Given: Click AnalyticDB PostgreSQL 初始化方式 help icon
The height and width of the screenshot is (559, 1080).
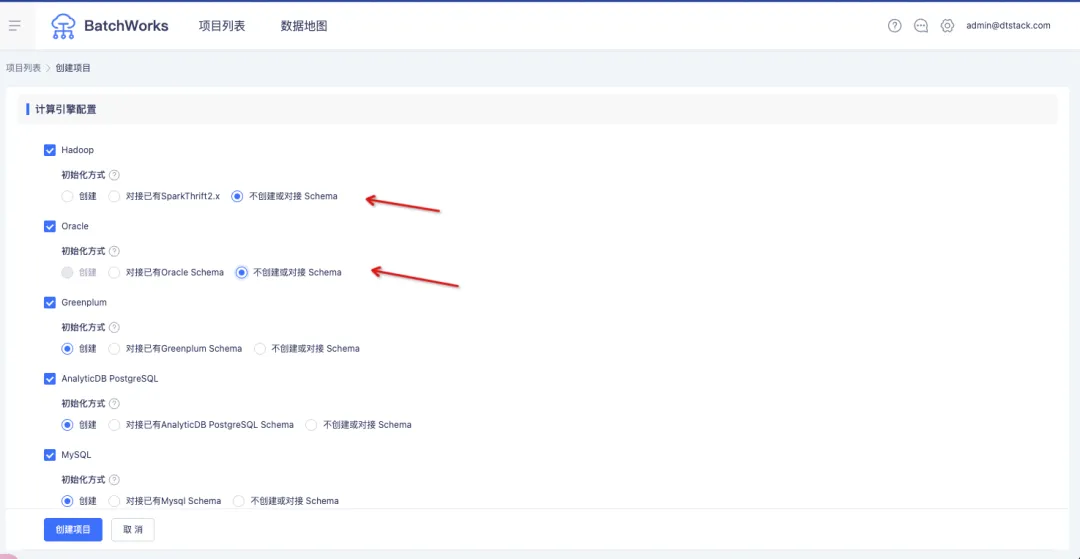Looking at the screenshot, I should 114,403.
